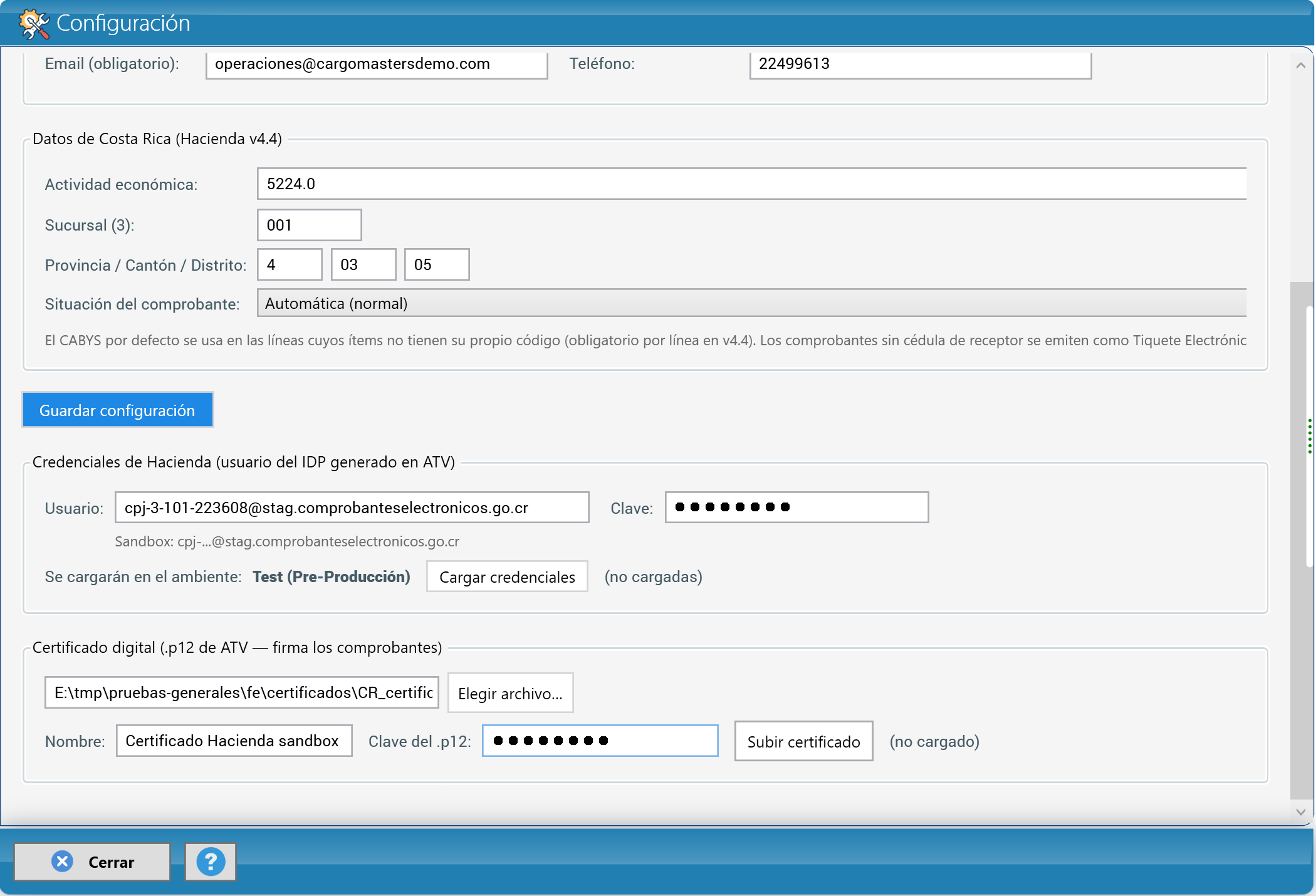Click the Clave password field for Hacienda
Viewport: 1316px width, 896px height.
click(x=796, y=508)
